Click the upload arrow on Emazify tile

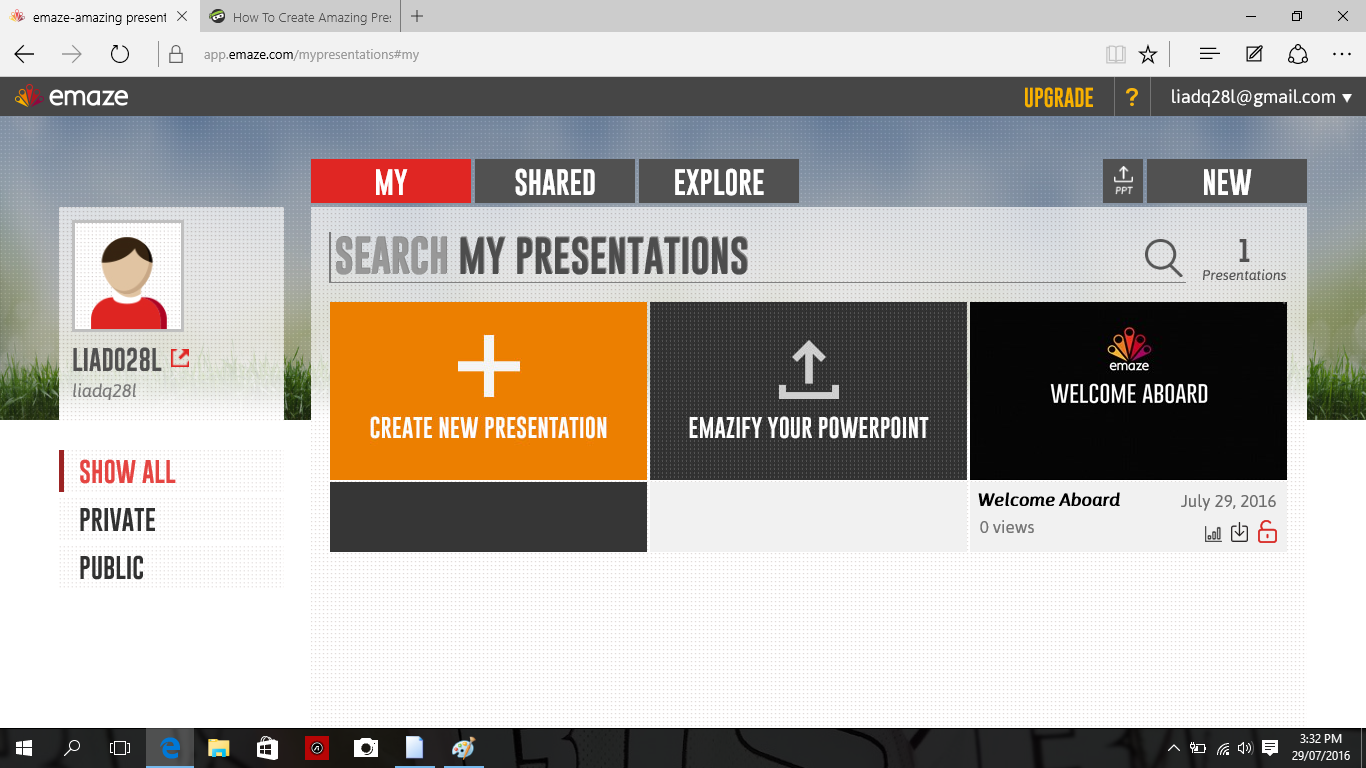click(808, 371)
